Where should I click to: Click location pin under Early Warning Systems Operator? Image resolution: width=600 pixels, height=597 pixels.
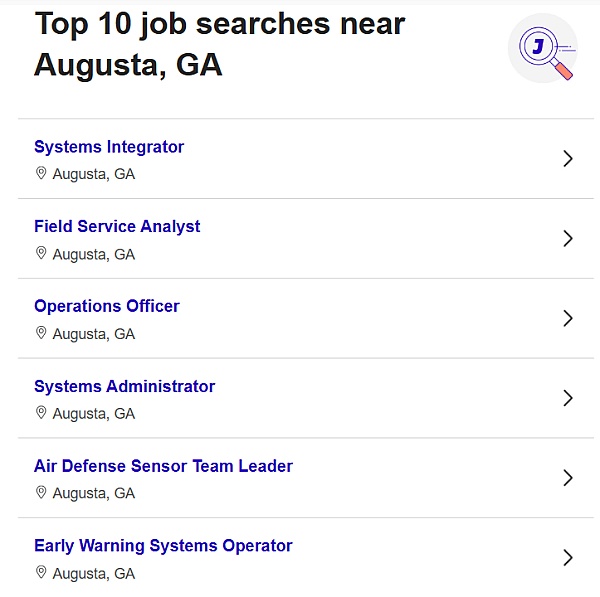41,573
